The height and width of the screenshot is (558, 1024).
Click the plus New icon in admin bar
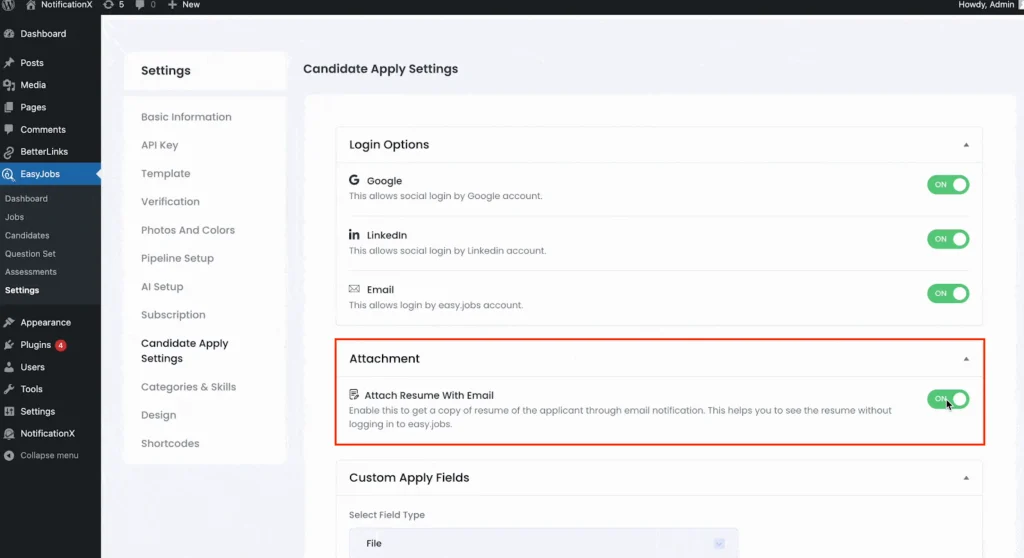pyautogui.click(x=172, y=5)
